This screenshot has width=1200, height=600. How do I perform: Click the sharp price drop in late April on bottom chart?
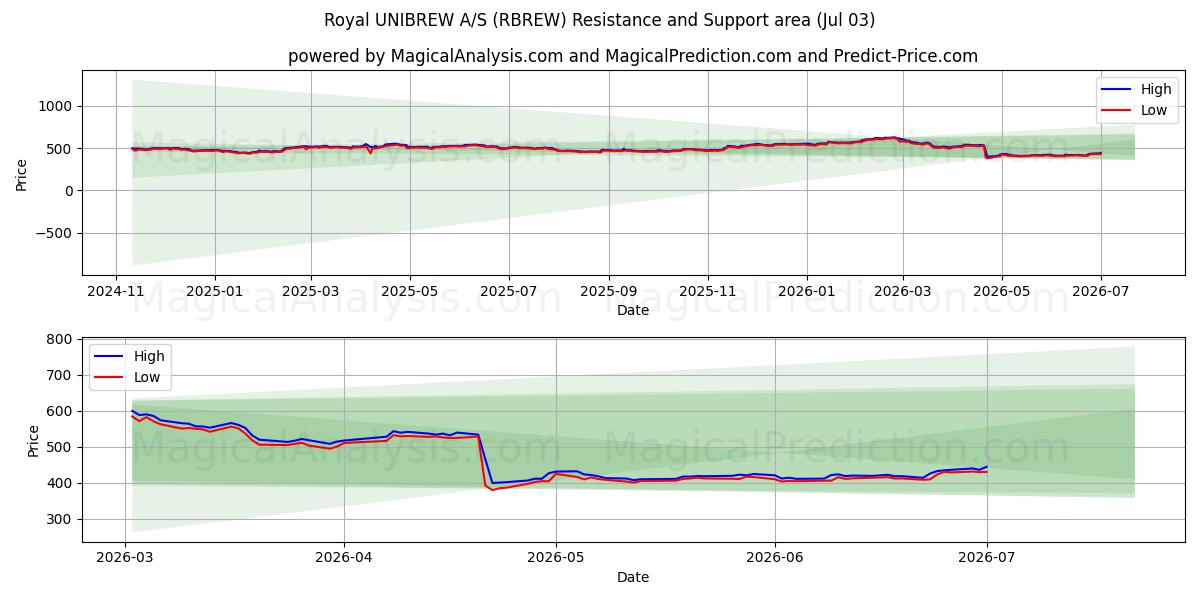click(x=484, y=460)
